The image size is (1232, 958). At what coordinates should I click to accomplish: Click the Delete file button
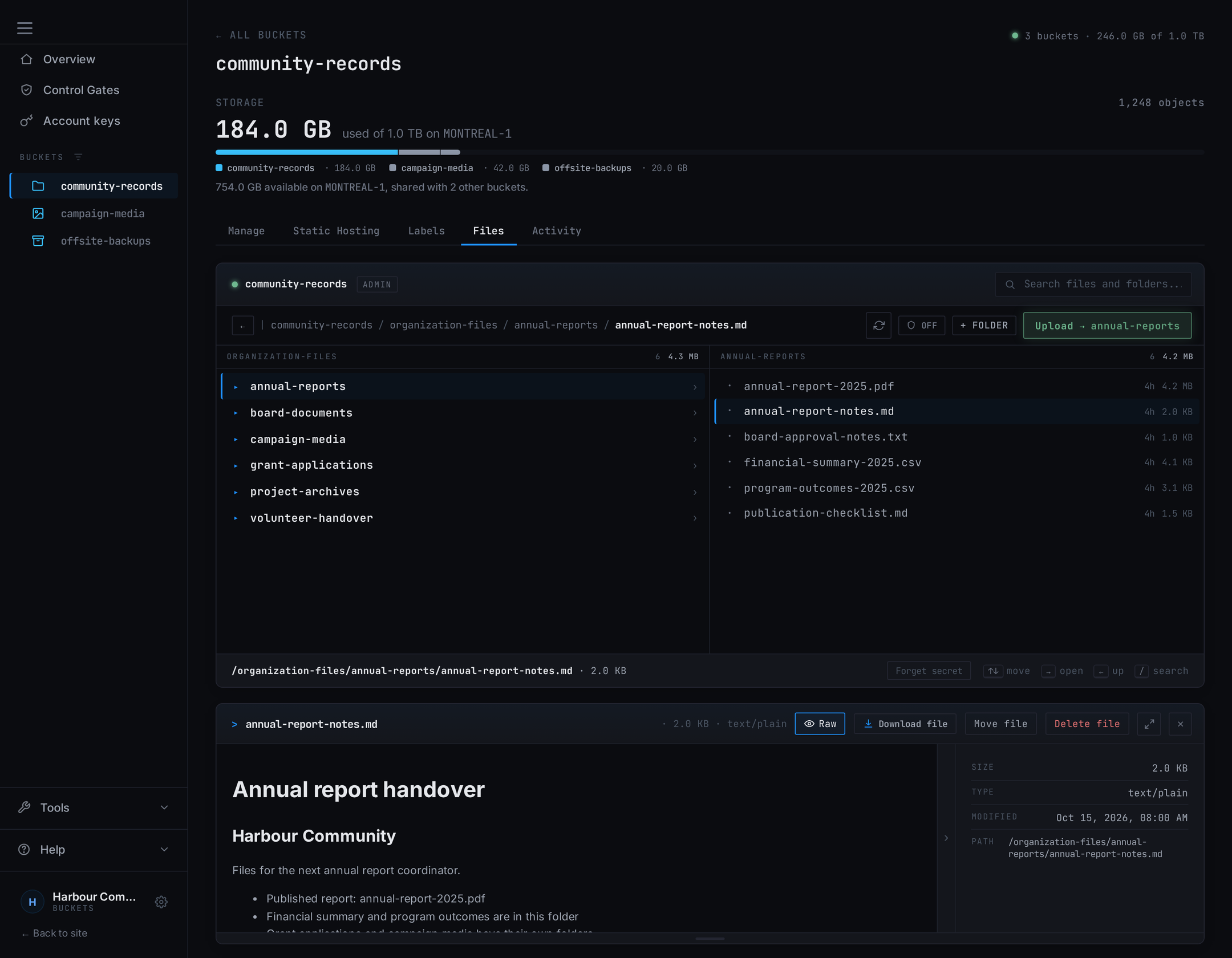(x=1087, y=724)
